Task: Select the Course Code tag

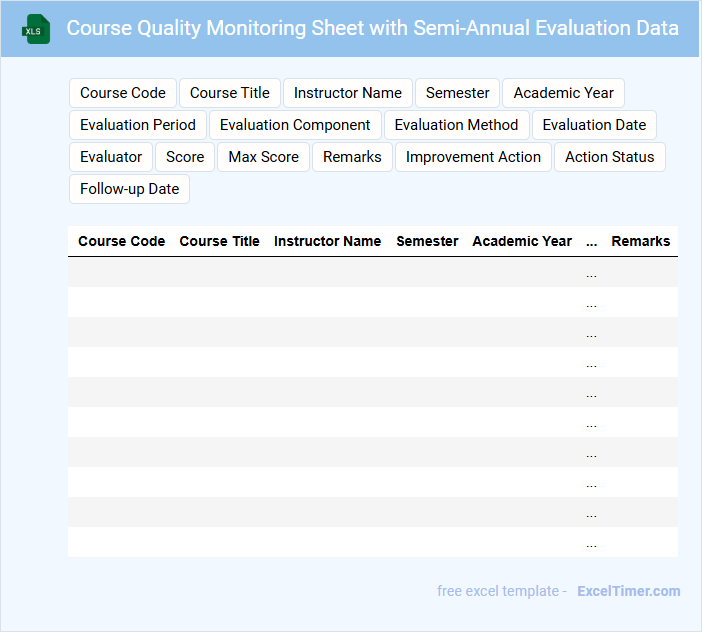Action: (123, 93)
